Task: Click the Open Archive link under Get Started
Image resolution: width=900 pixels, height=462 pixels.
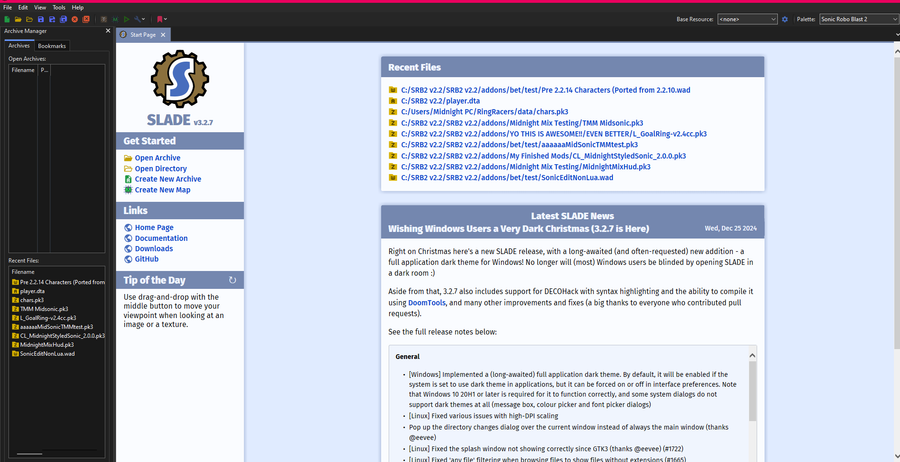Action: click(x=157, y=158)
